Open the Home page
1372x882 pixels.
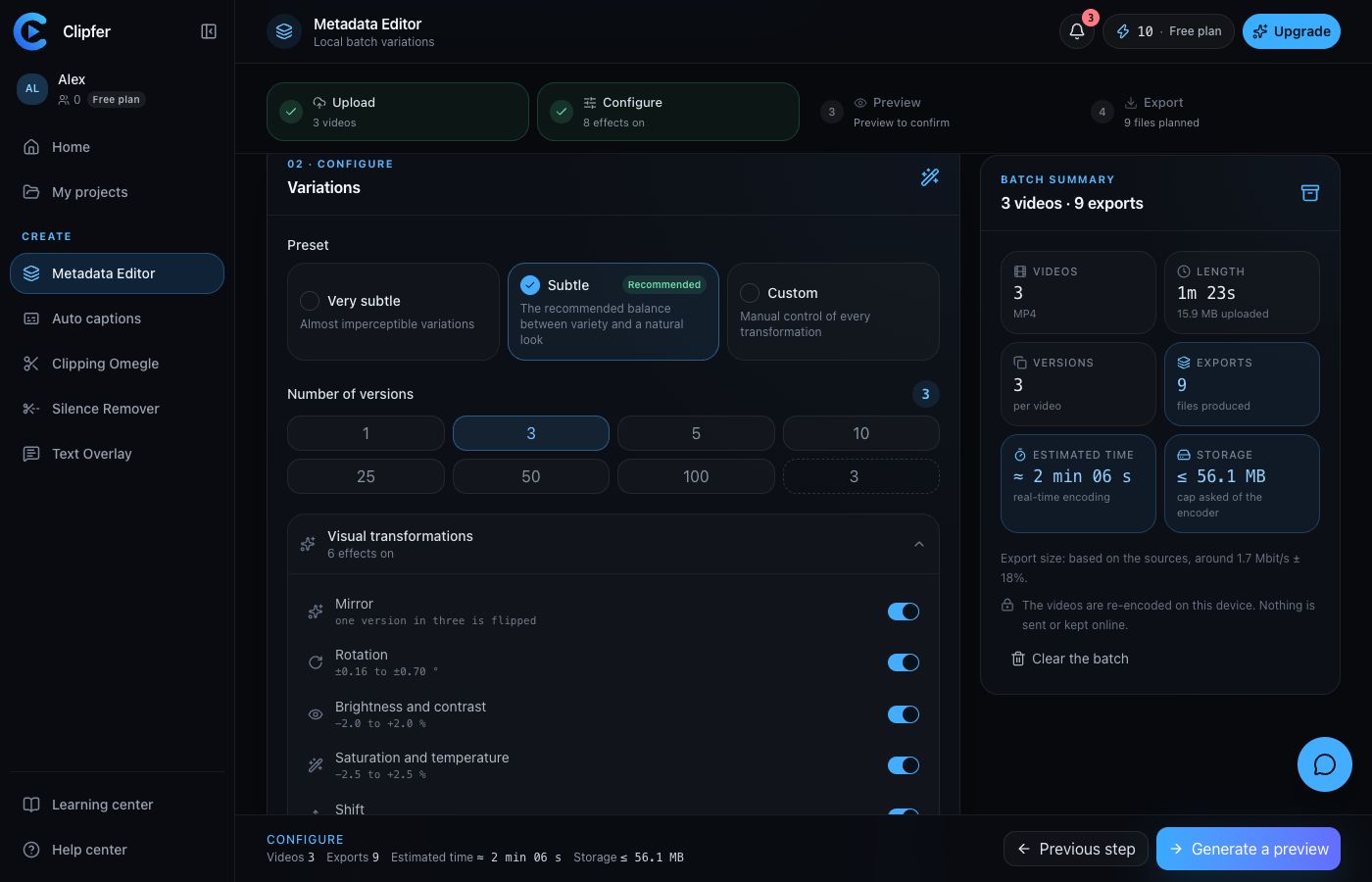tap(117, 147)
